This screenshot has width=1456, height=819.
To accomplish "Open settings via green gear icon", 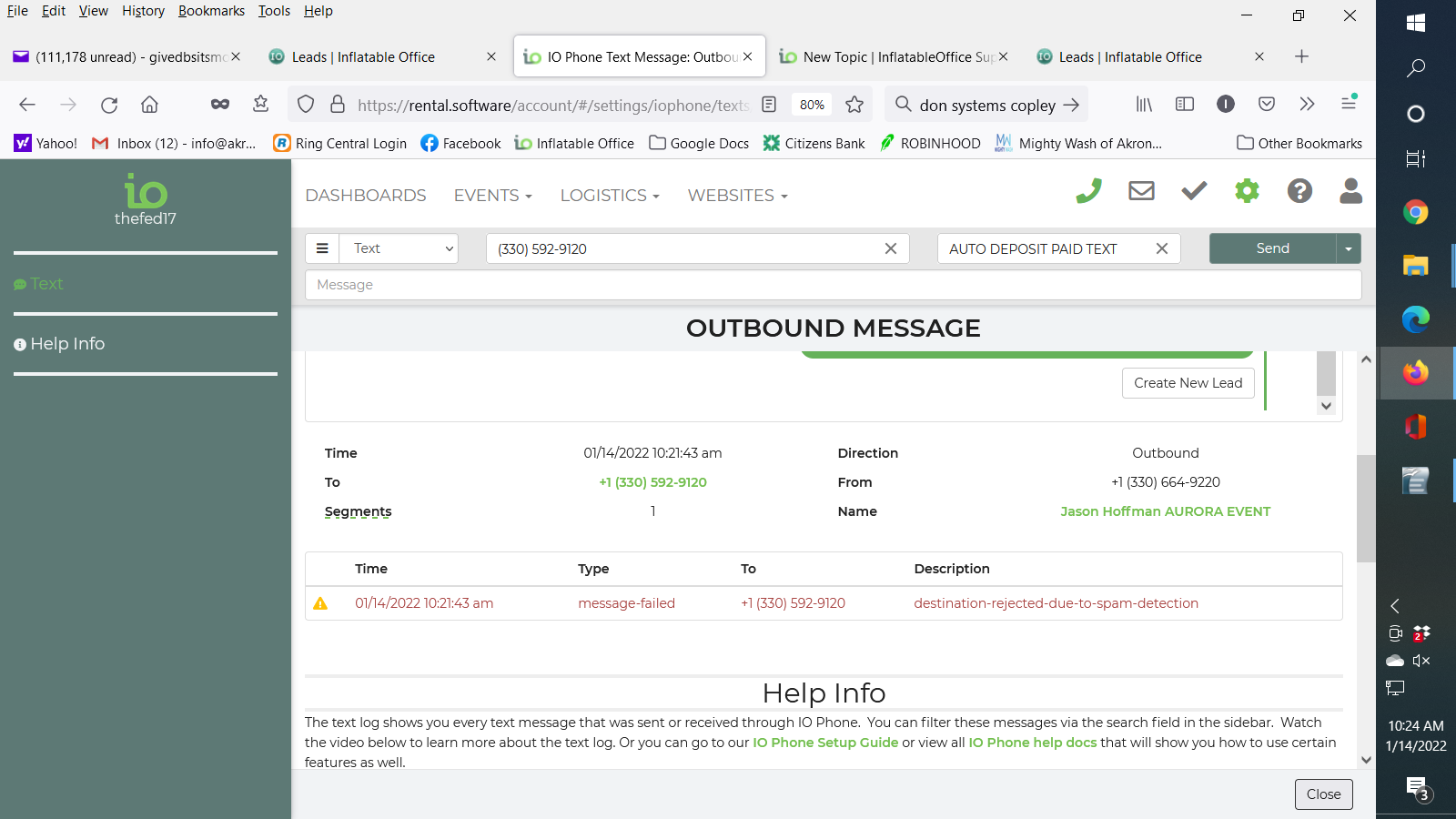I will 1247,191.
